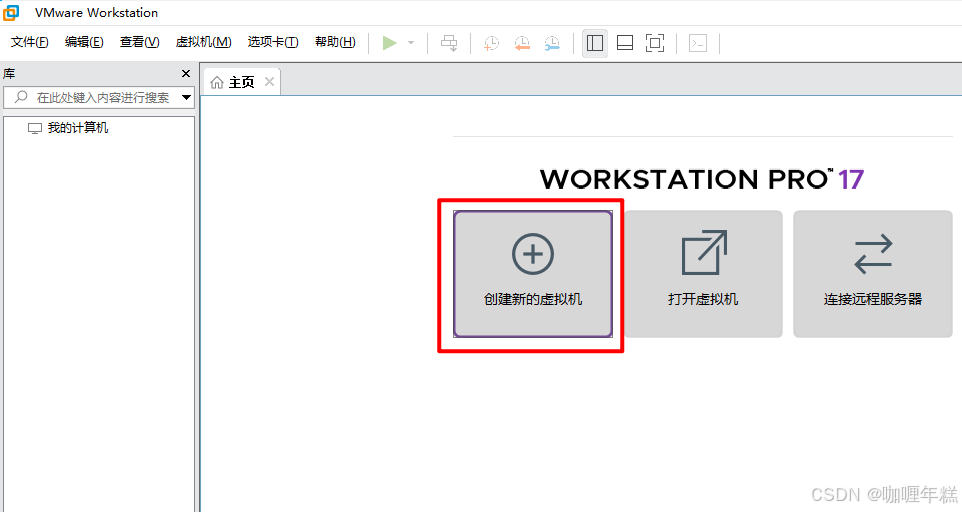Screen dimensions: 962x512
Task: Click the magnifier icon in library search
Action: click(x=21, y=97)
